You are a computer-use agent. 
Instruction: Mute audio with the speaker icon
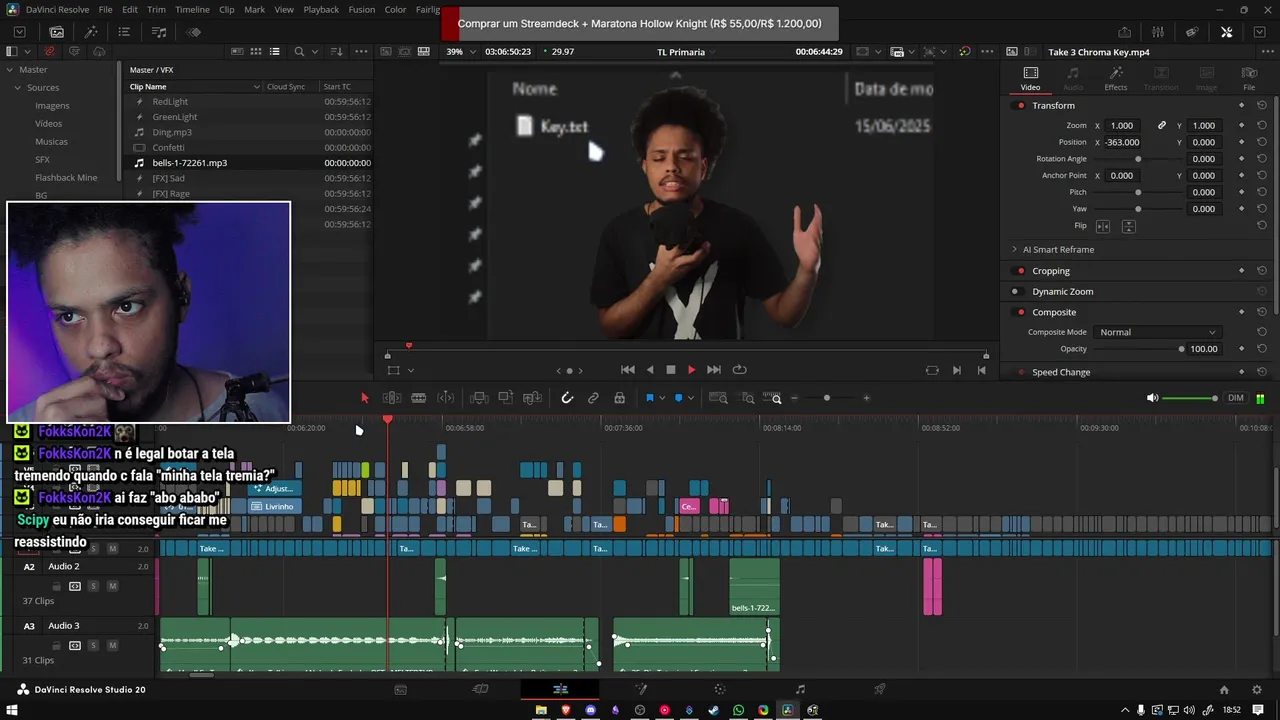(1152, 398)
